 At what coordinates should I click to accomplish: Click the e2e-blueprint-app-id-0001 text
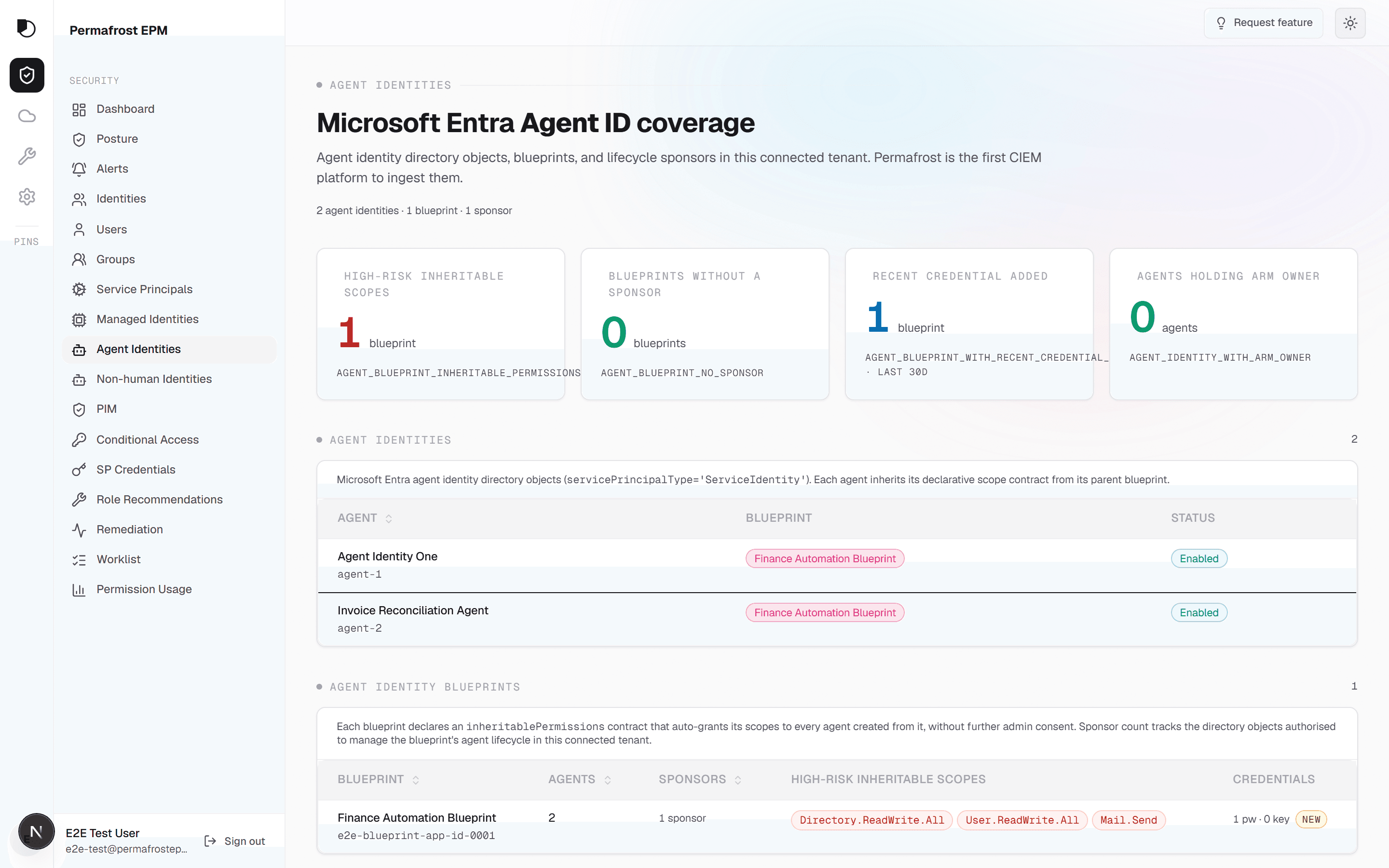point(416,836)
